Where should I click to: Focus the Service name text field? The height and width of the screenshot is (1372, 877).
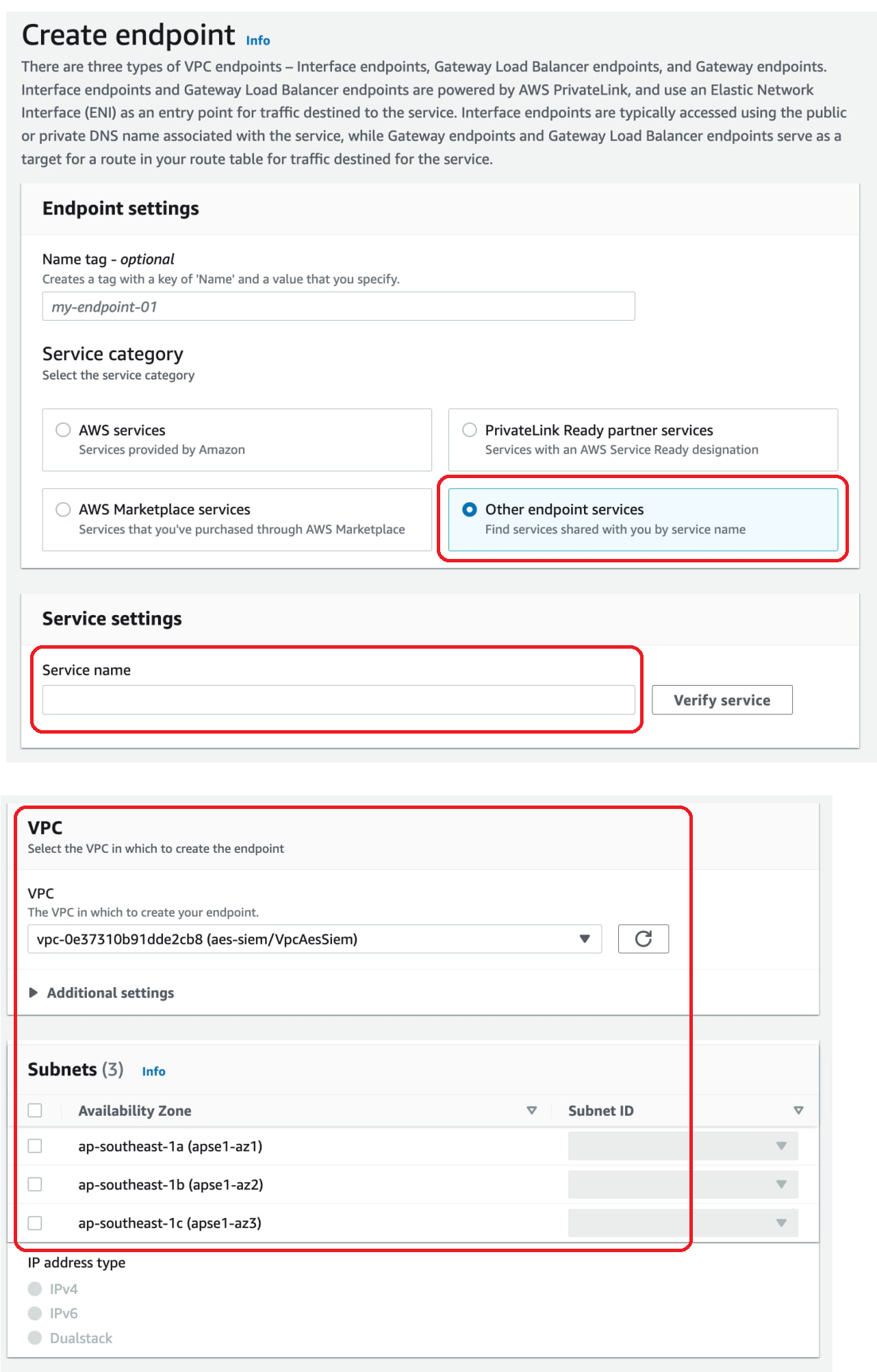338,700
